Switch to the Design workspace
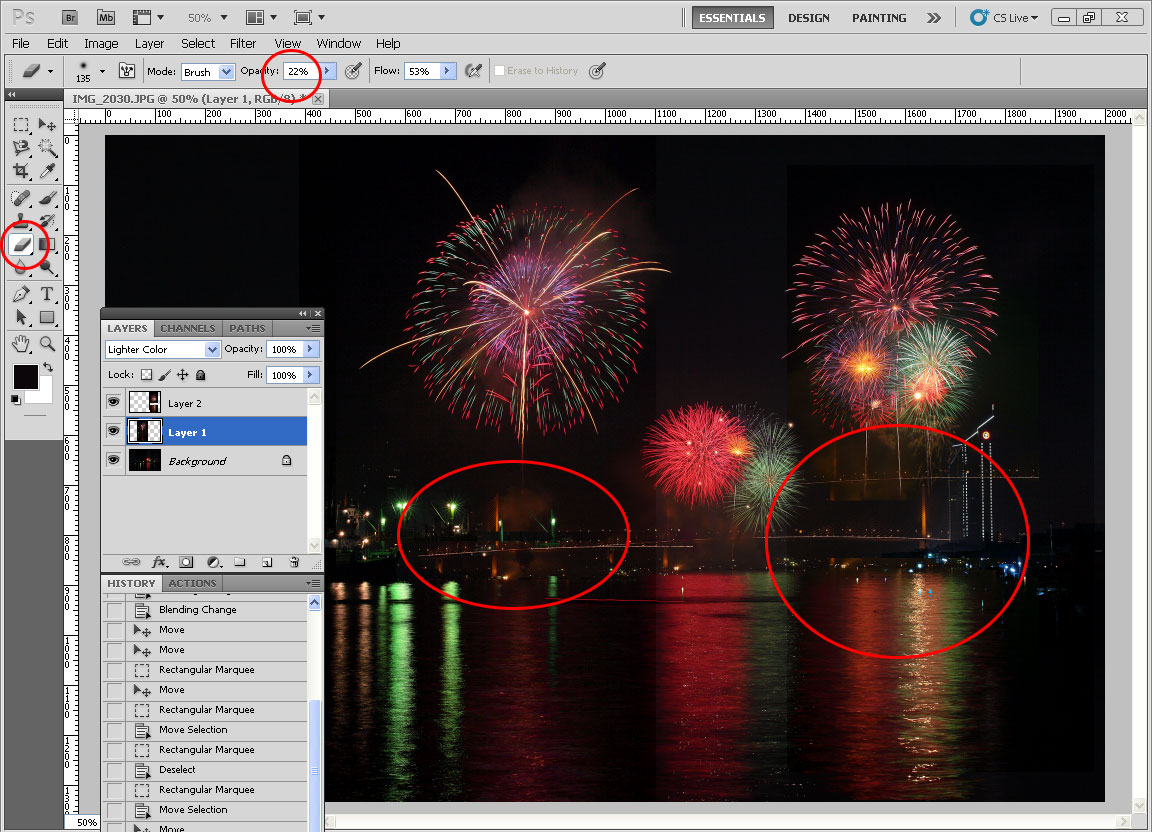The width and height of the screenshot is (1152, 832). pos(809,18)
